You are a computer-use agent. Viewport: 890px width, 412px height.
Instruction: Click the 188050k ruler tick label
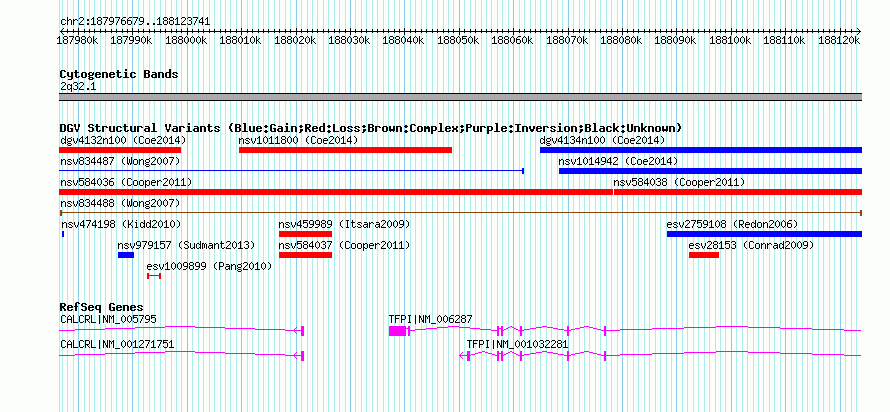[458, 41]
